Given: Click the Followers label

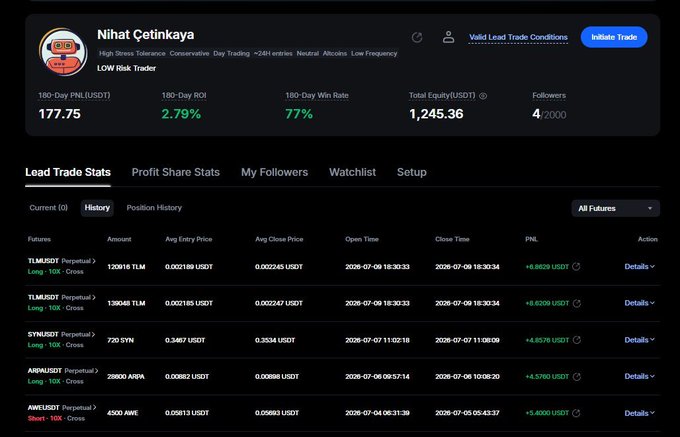Looking at the screenshot, I should 549,95.
